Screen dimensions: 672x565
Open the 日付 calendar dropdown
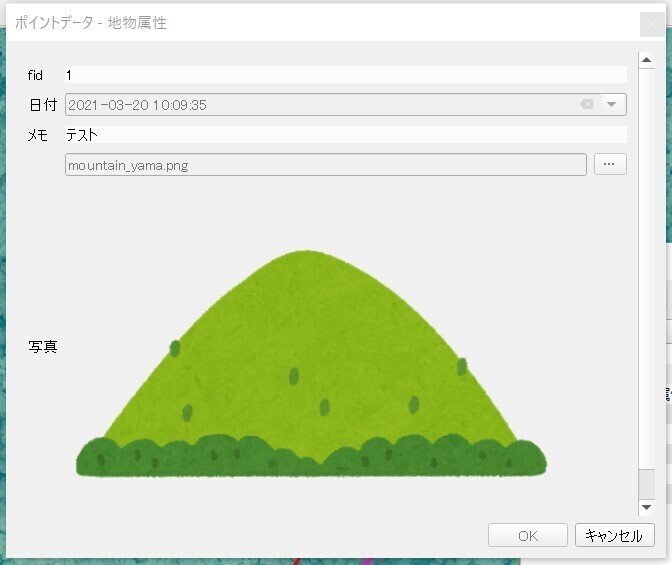coord(612,104)
